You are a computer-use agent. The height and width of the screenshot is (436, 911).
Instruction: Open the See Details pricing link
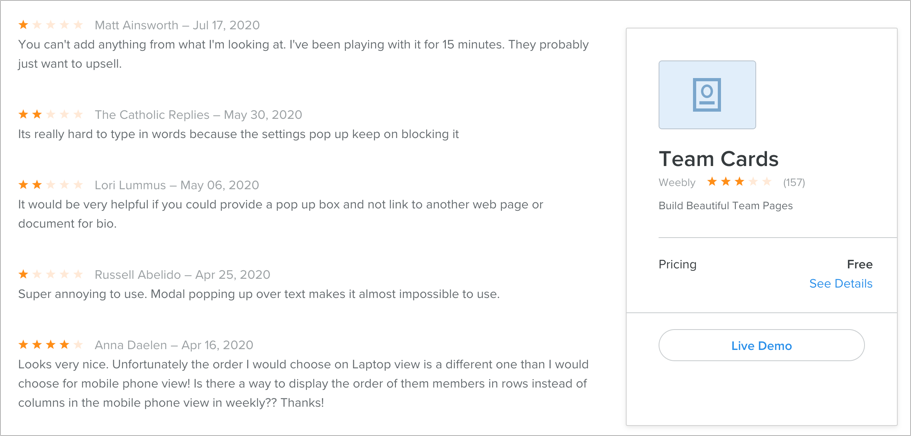tap(840, 284)
